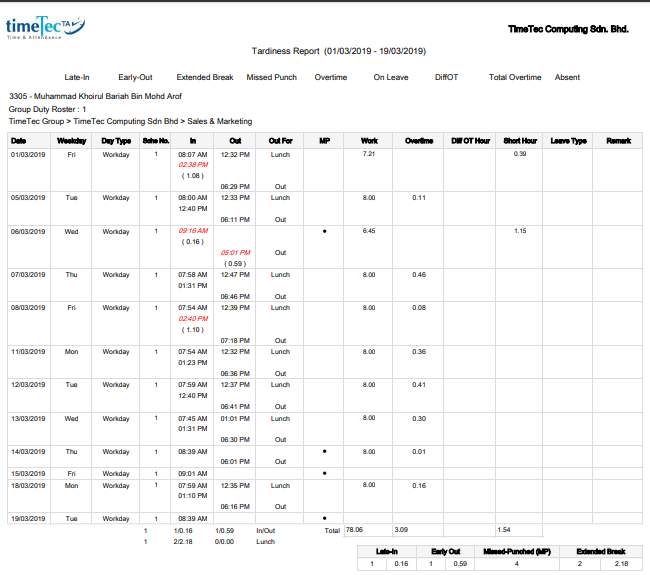Click the Absent legend label
Screen dimensions: 650x575
(x=567, y=77)
